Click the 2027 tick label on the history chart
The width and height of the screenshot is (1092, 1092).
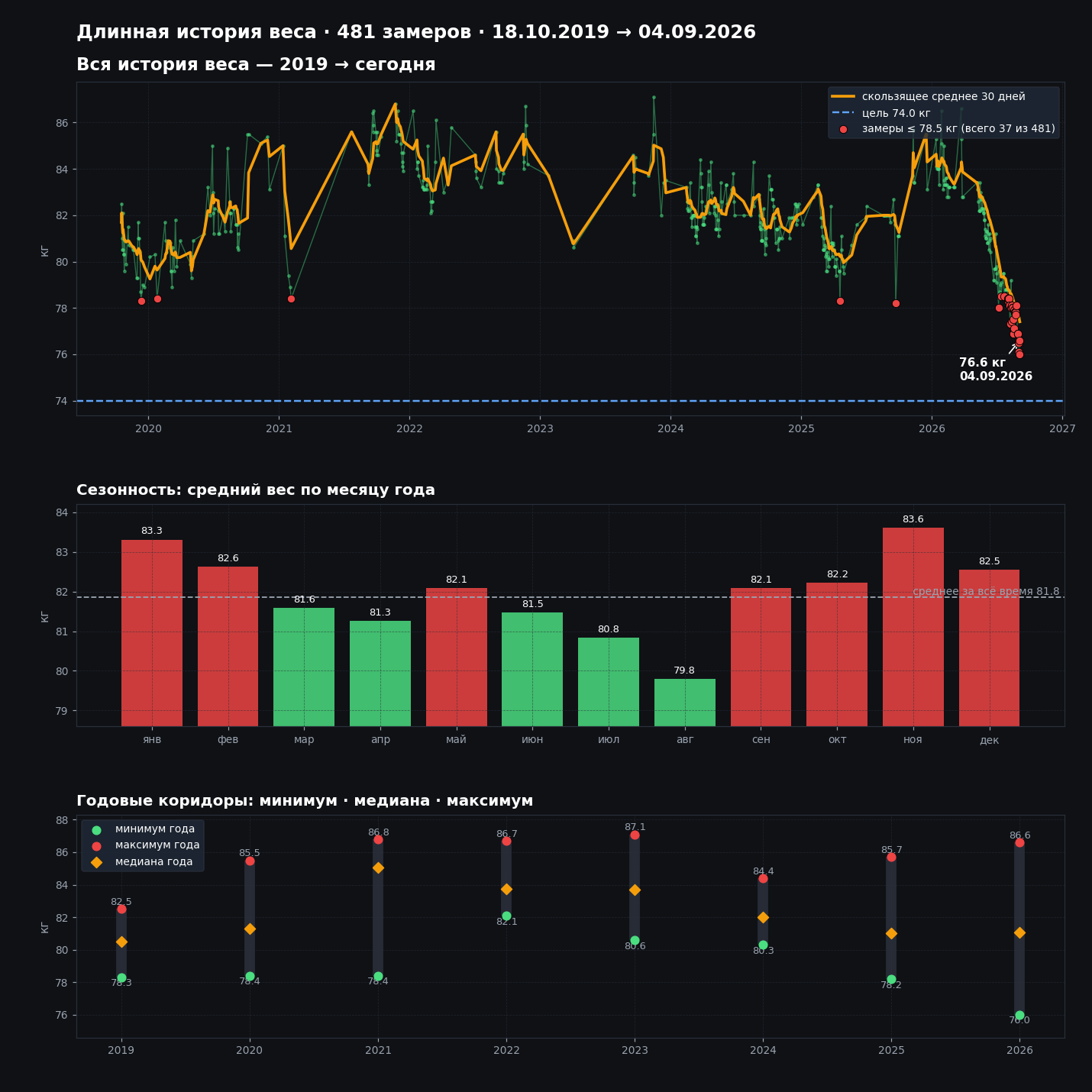point(1062,429)
